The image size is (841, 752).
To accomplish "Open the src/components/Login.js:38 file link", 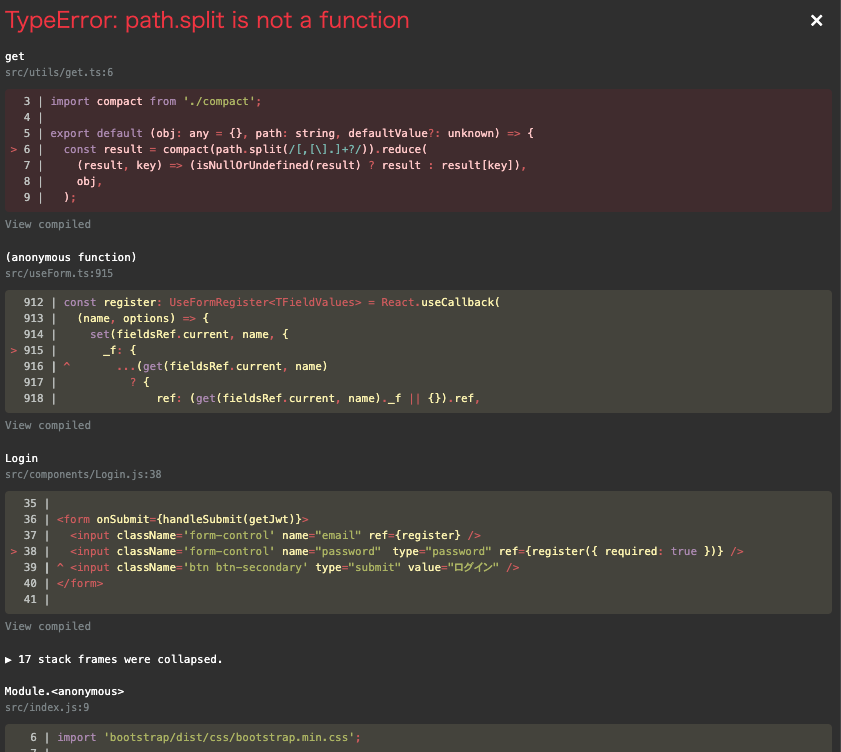I will point(83,474).
